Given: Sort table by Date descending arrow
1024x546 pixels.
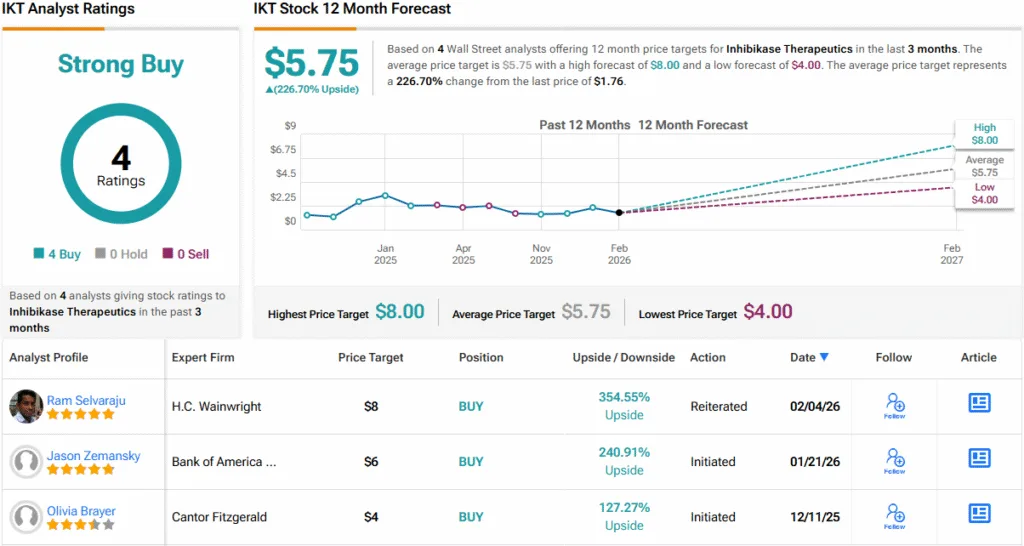Looking at the screenshot, I should coord(824,357).
